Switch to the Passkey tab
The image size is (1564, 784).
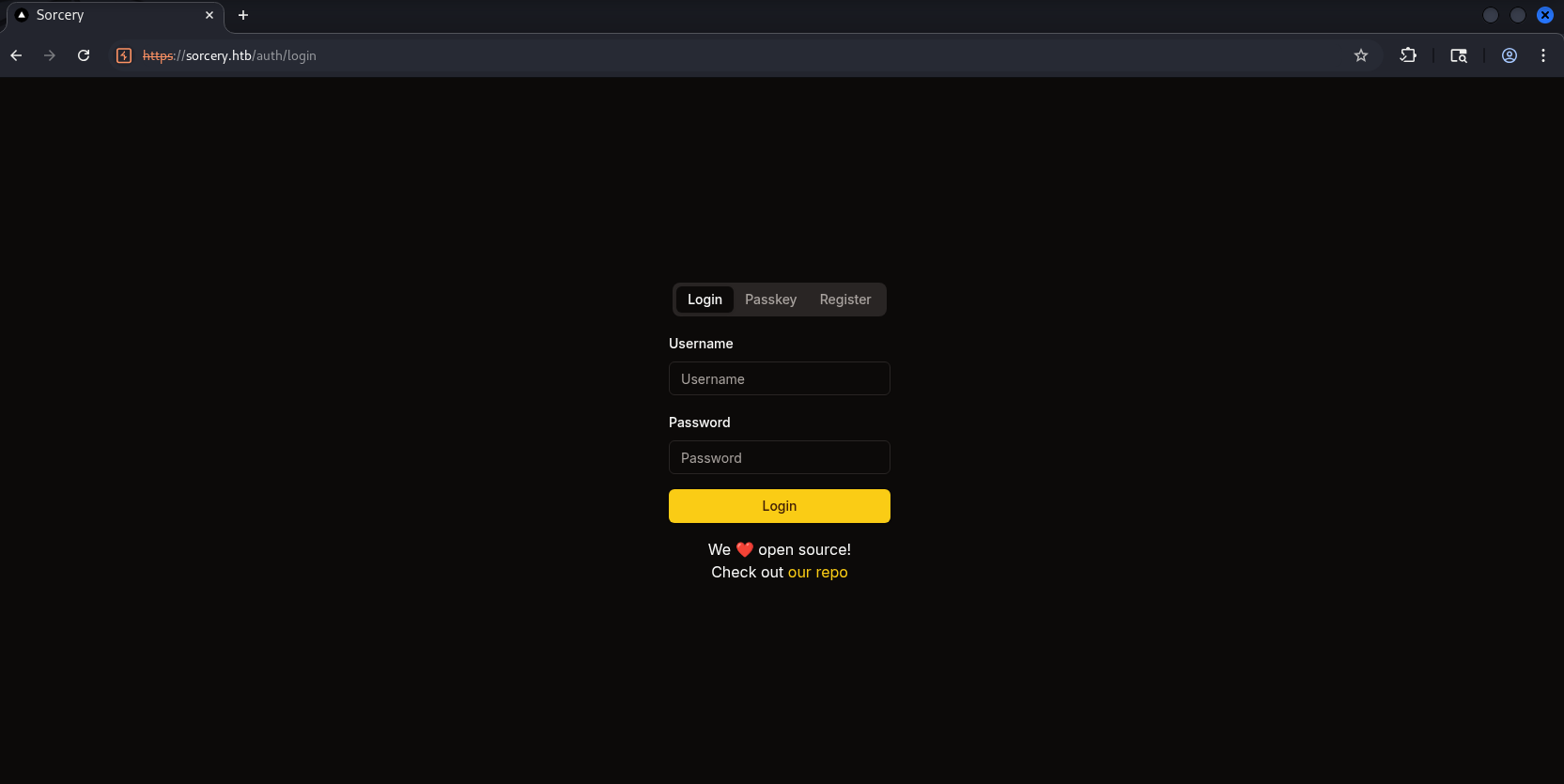770,300
